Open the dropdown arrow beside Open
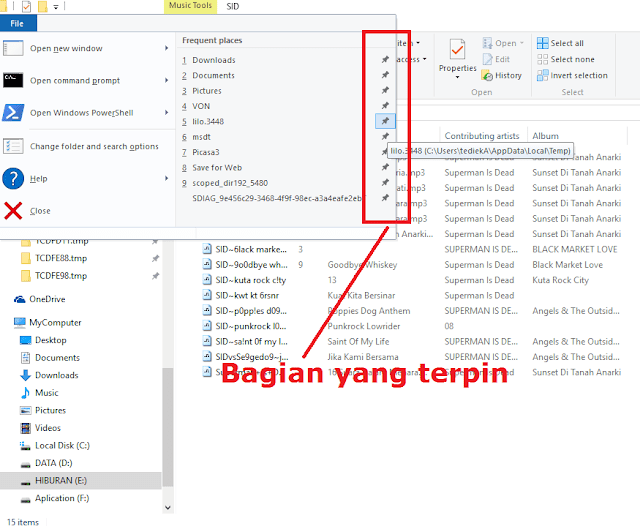Image resolution: width=640 pixels, height=529 pixels. coord(521,43)
